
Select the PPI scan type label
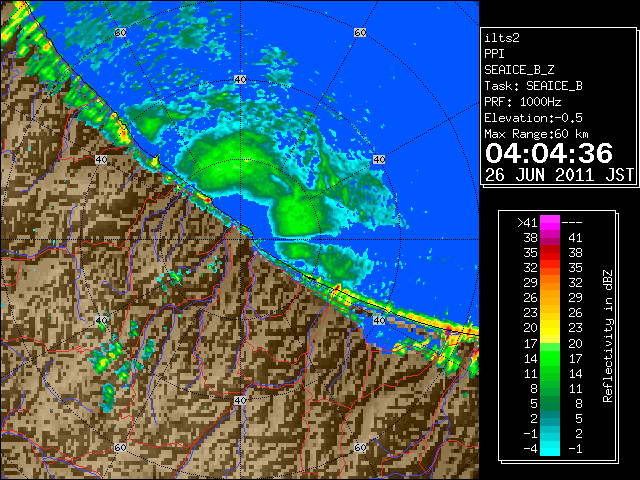click(494, 54)
